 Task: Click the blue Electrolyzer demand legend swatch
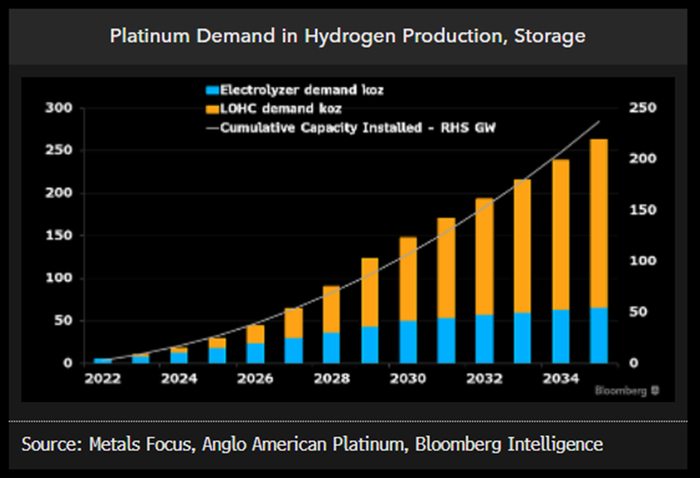212,90
